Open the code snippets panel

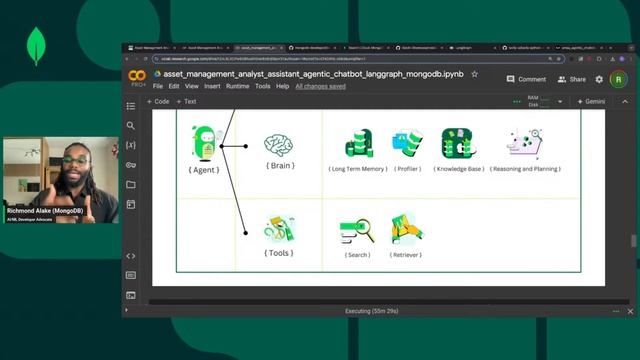[x=131, y=256]
